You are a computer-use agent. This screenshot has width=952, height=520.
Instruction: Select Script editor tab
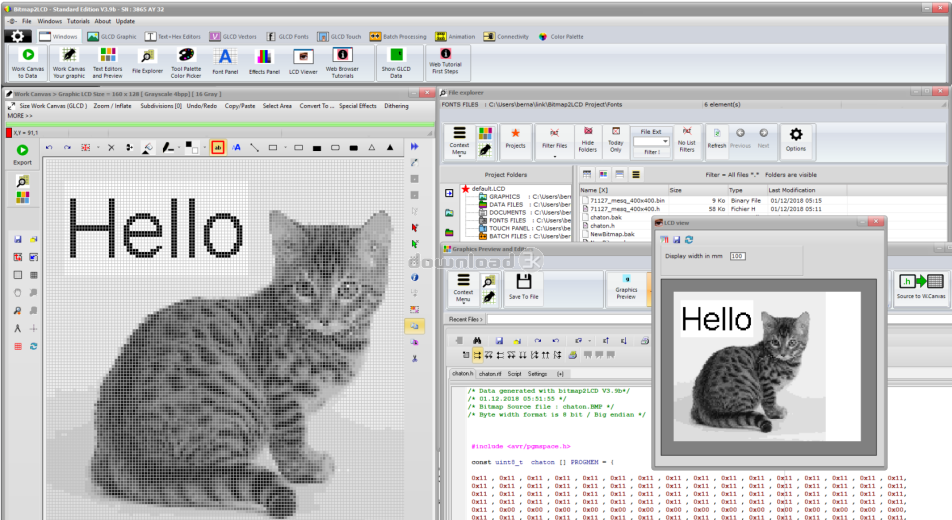click(x=514, y=374)
